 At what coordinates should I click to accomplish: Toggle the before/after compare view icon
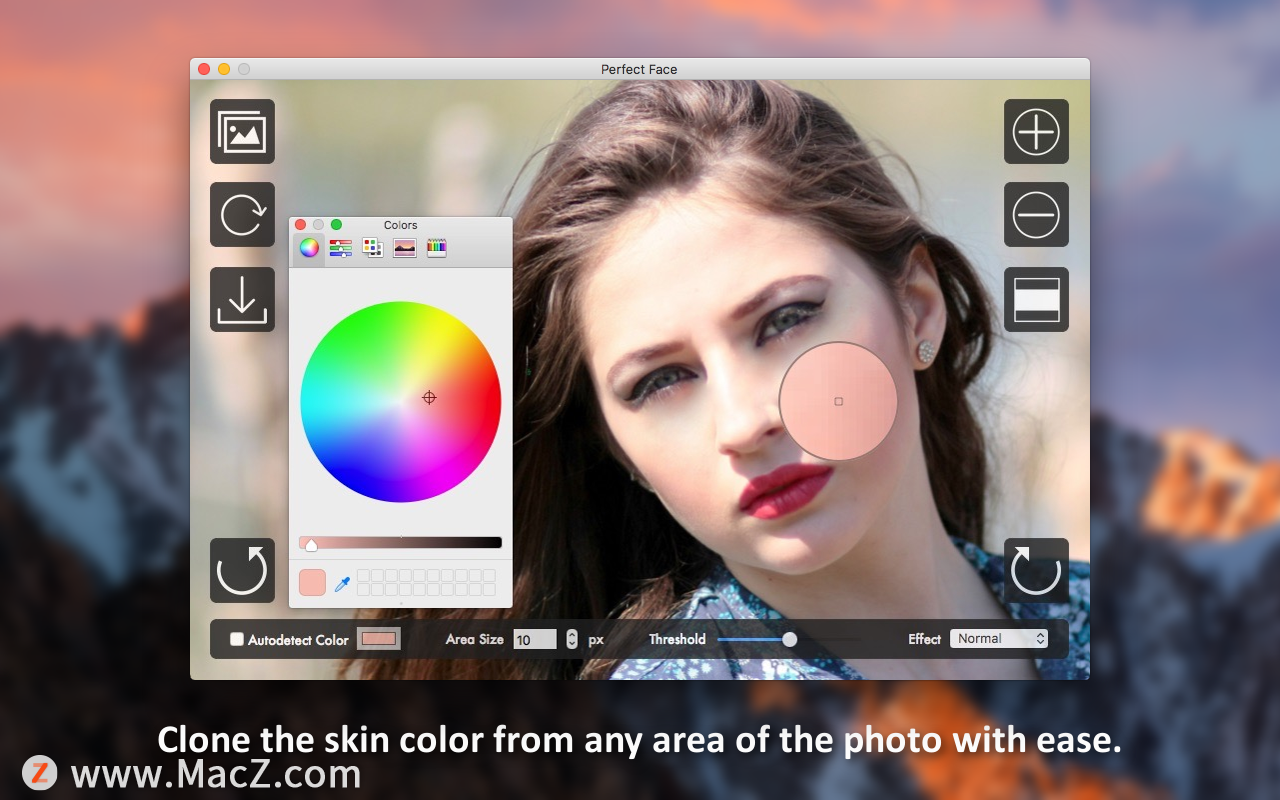coord(1036,299)
